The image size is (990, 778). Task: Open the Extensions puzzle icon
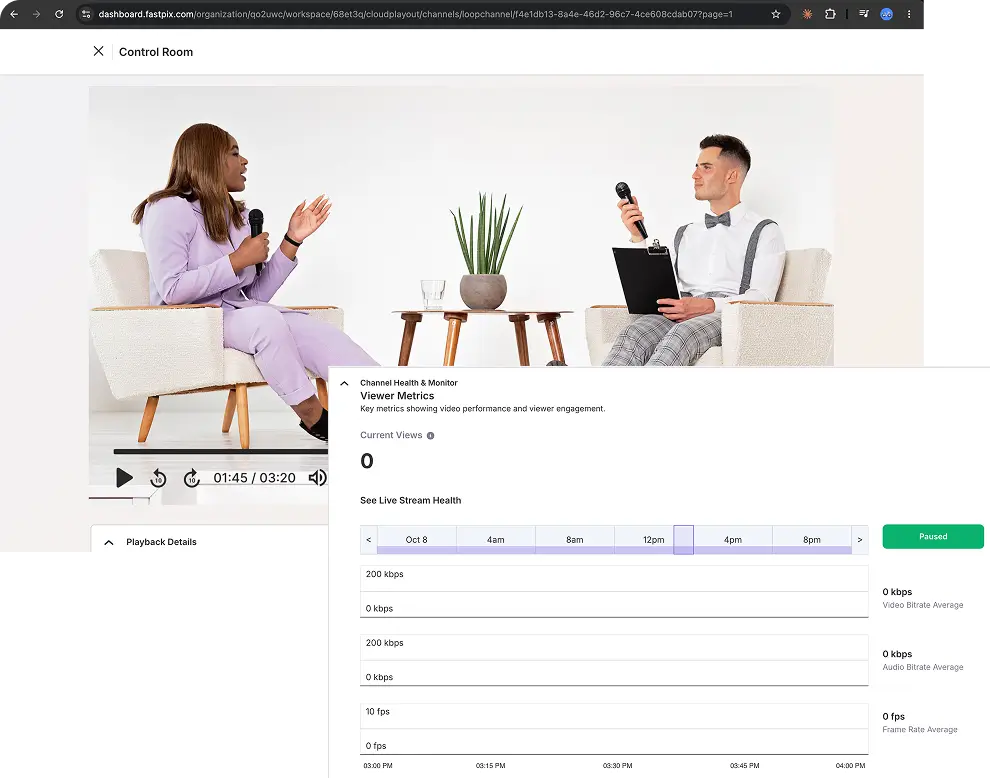pyautogui.click(x=830, y=14)
